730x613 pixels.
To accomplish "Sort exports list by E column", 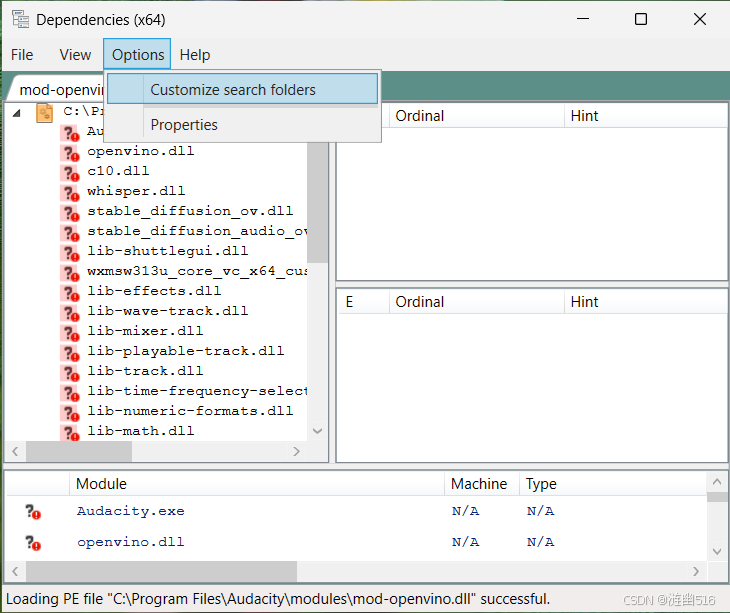I will (364, 302).
